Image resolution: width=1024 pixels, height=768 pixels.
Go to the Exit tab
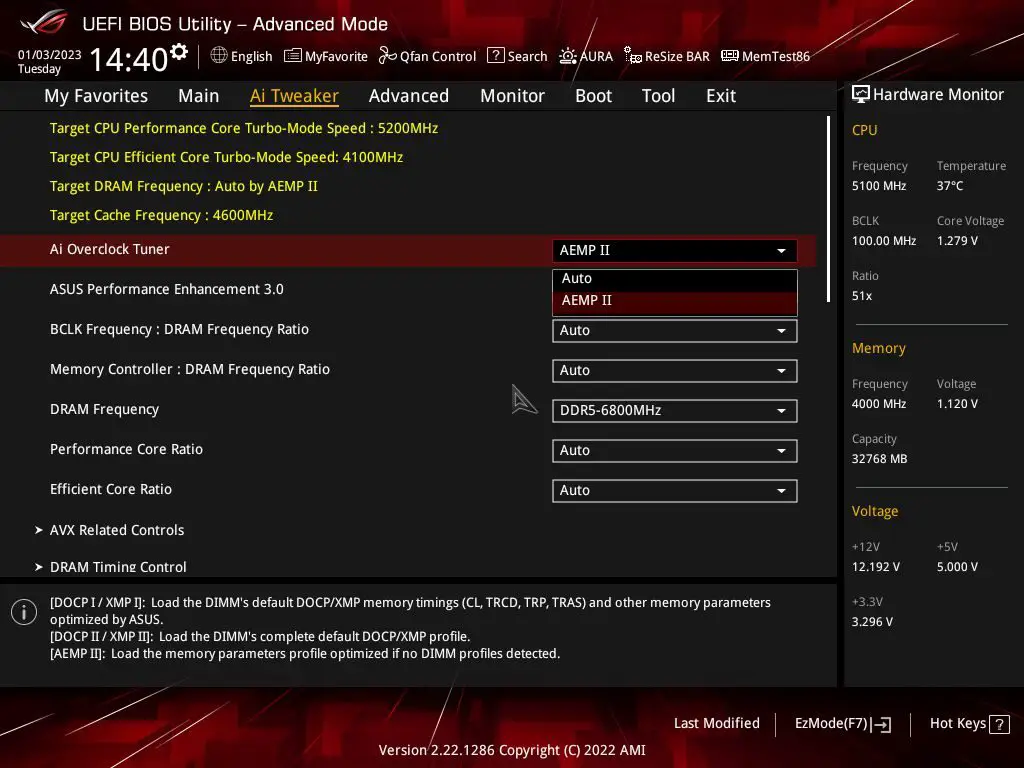pos(721,96)
